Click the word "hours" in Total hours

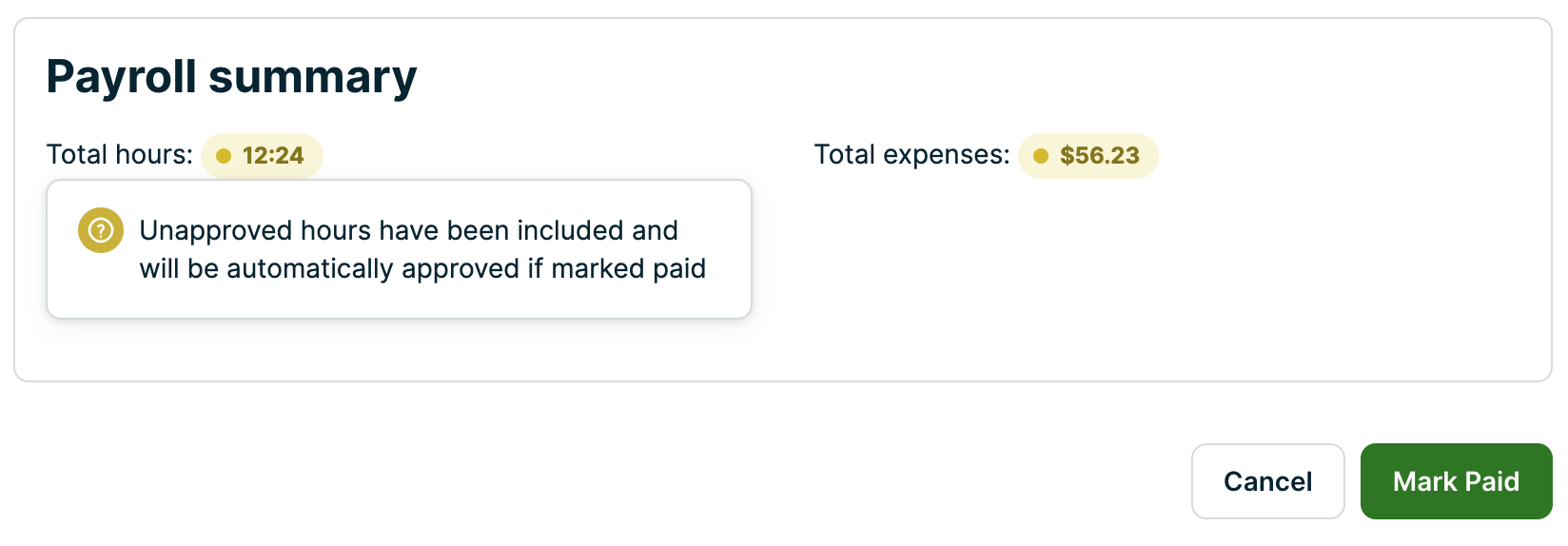pos(155,155)
